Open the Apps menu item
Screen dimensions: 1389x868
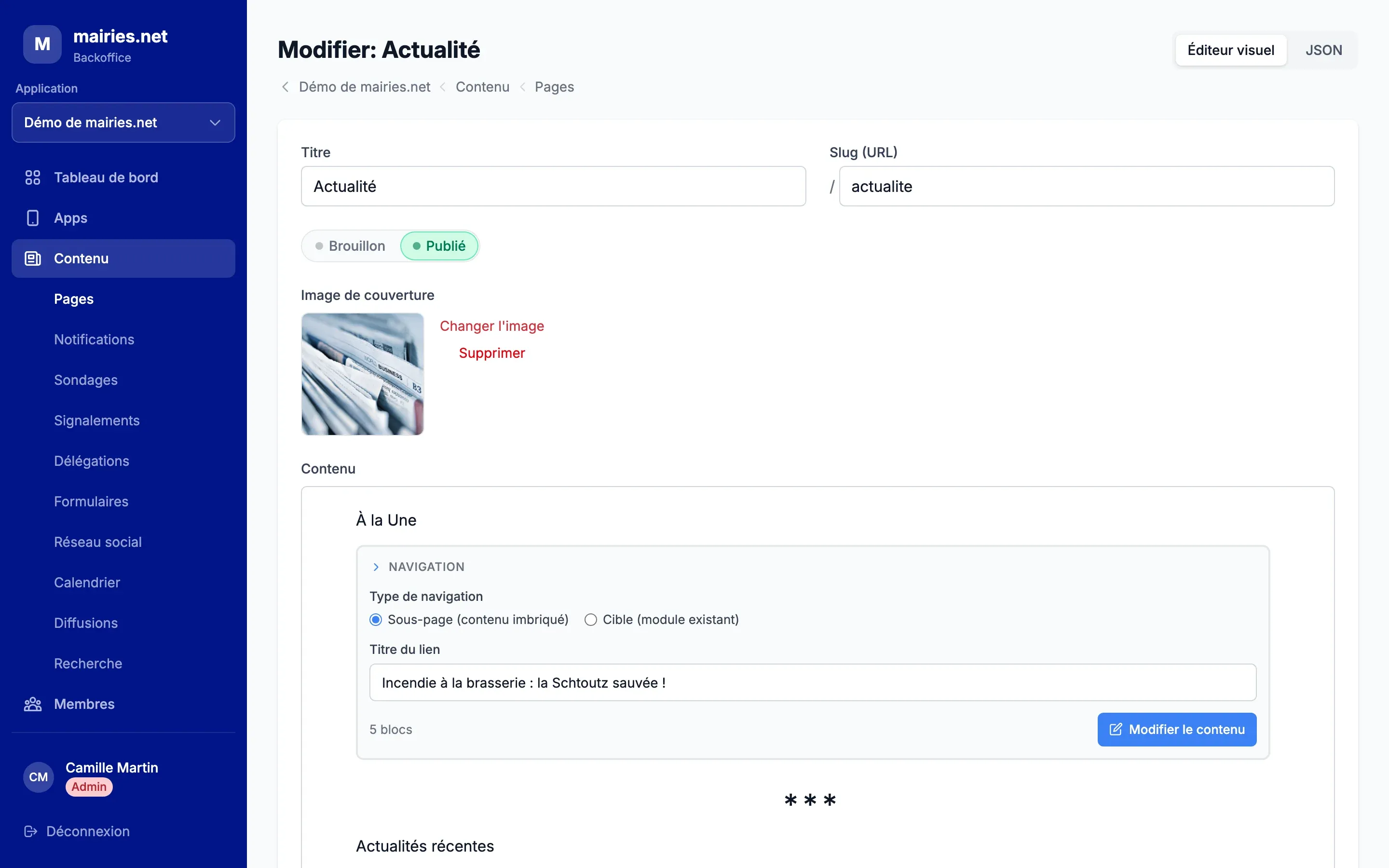point(123,218)
